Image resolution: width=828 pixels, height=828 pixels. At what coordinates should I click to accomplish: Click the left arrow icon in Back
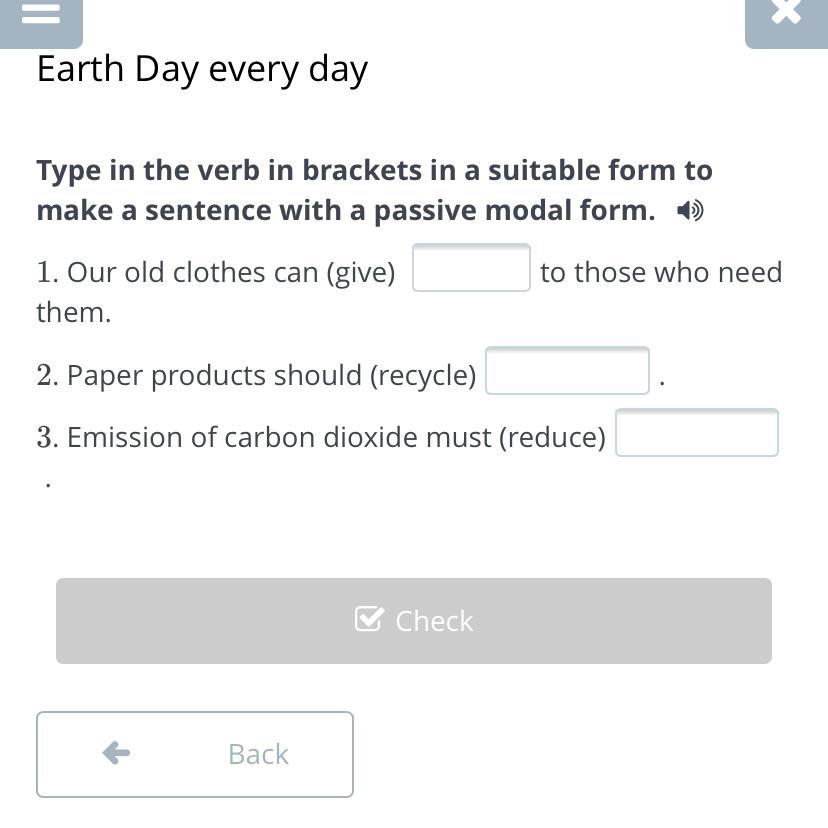pyautogui.click(x=116, y=753)
